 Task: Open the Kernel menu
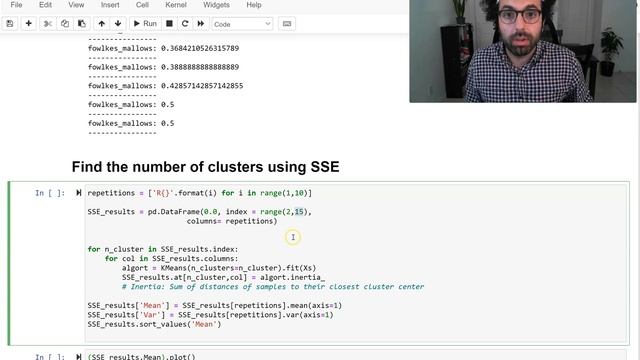[x=176, y=5]
